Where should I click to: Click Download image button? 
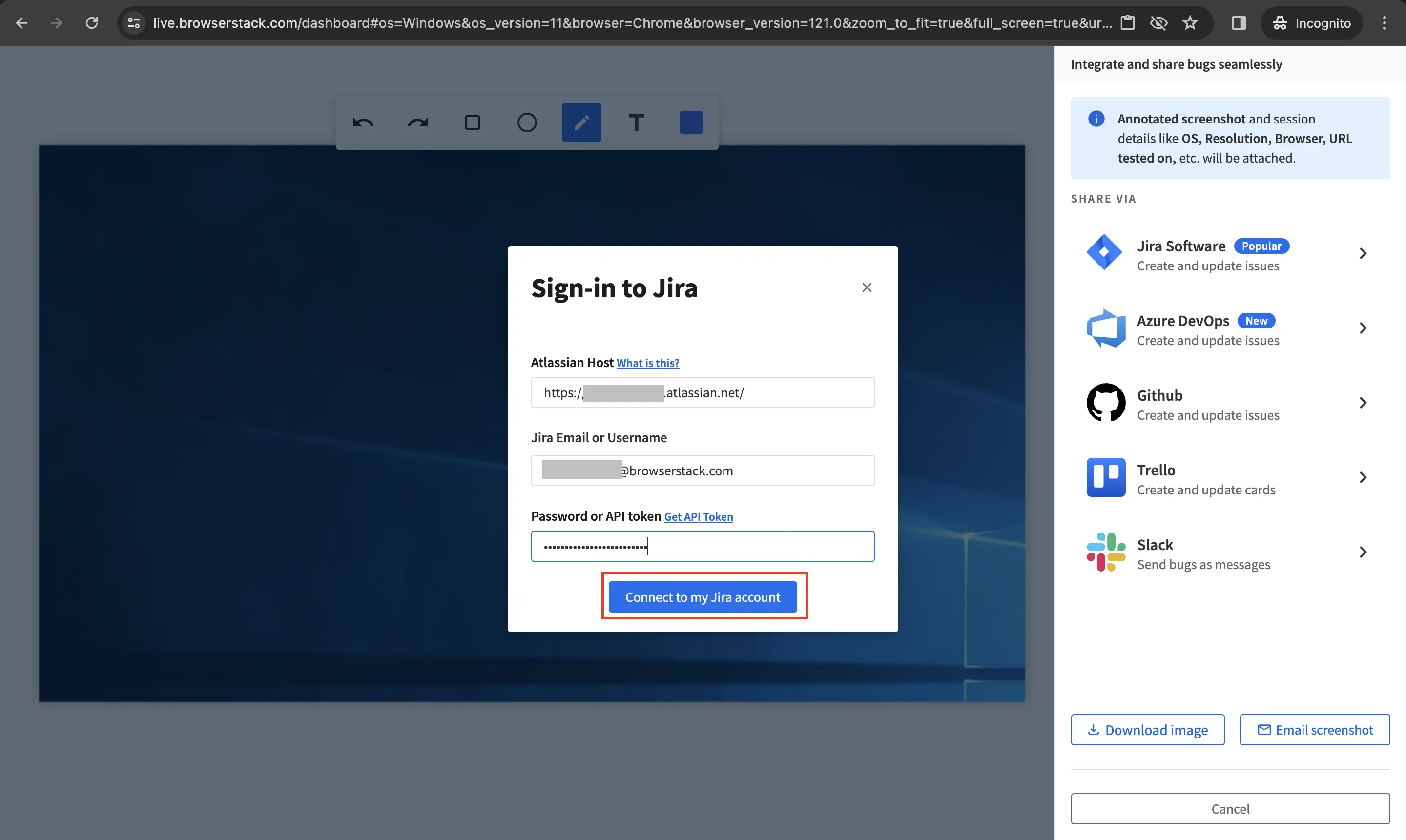coord(1147,730)
